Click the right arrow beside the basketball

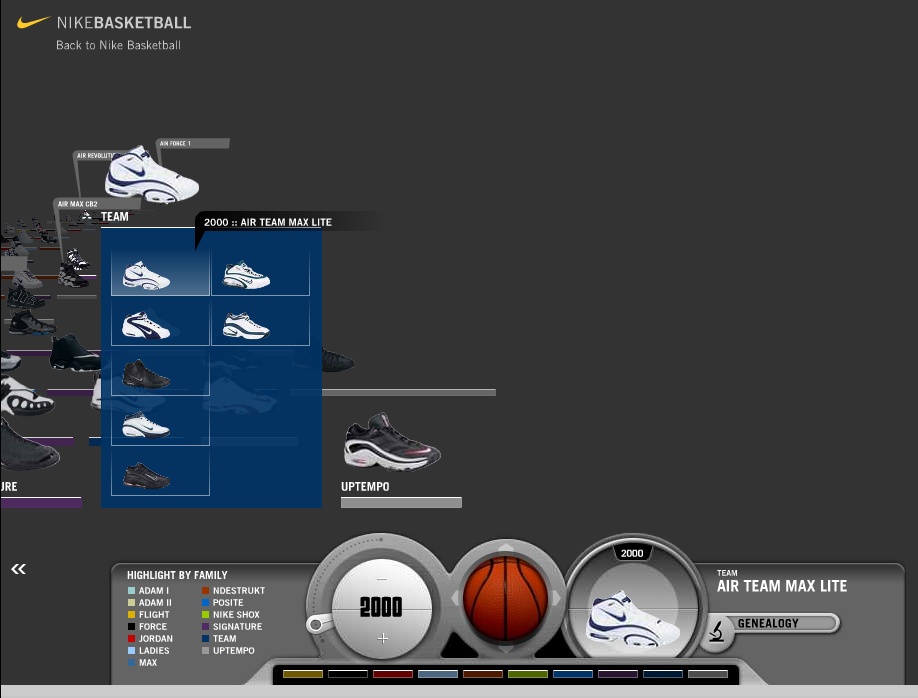556,598
